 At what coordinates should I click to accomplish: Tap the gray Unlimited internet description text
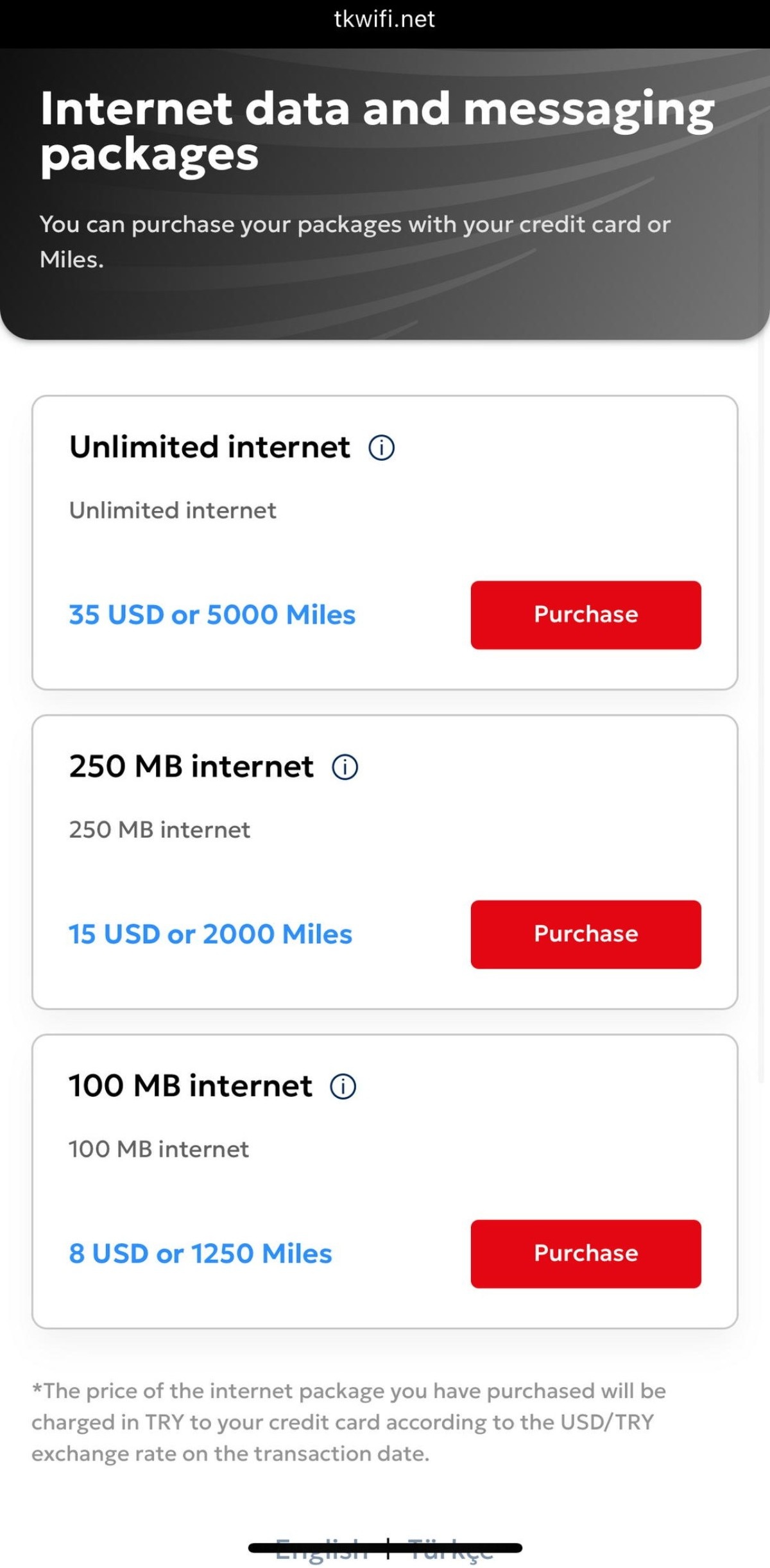point(173,510)
